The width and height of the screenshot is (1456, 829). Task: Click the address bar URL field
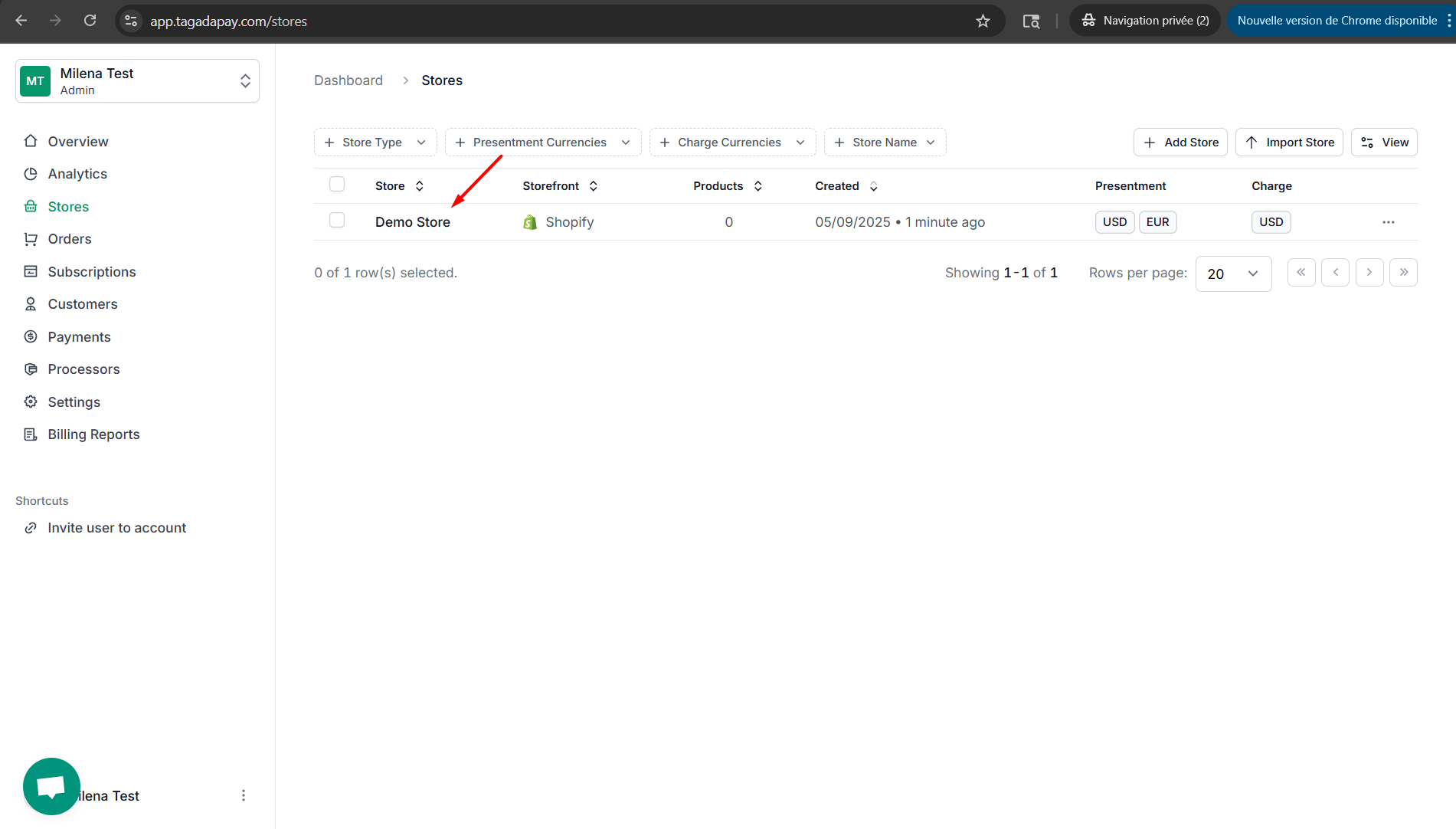pos(559,21)
